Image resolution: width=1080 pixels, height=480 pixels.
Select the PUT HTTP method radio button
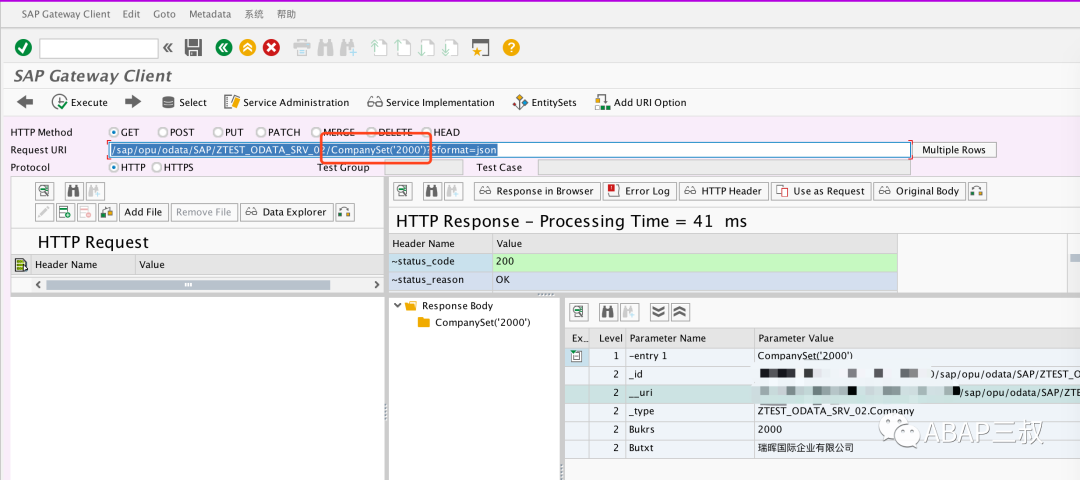coord(218,132)
